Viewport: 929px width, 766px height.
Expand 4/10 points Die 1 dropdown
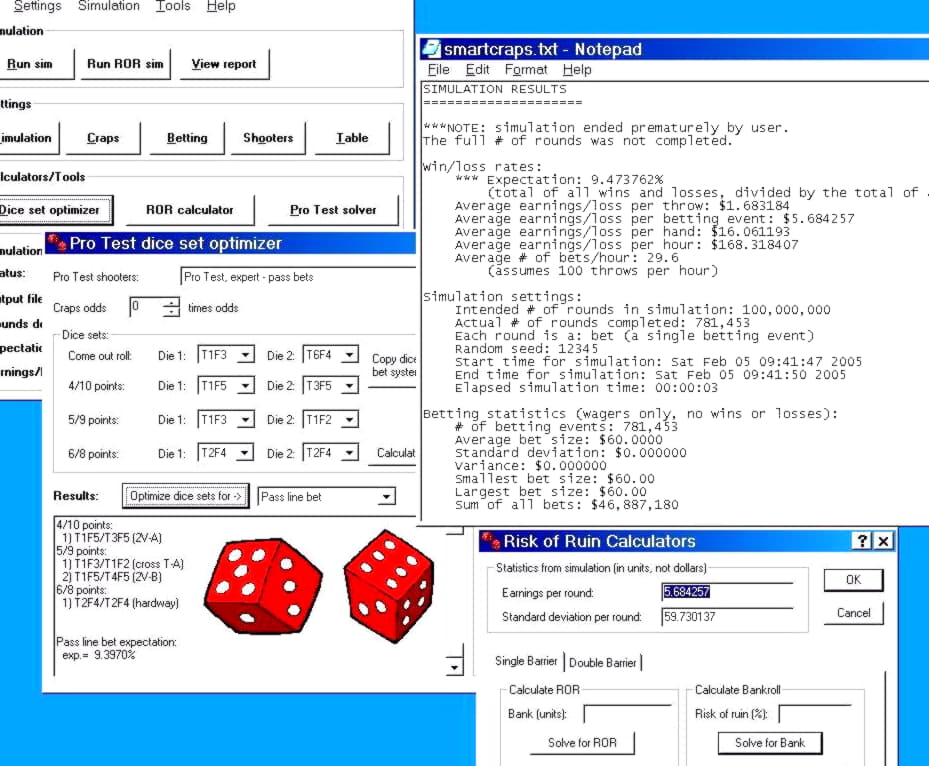[245, 386]
